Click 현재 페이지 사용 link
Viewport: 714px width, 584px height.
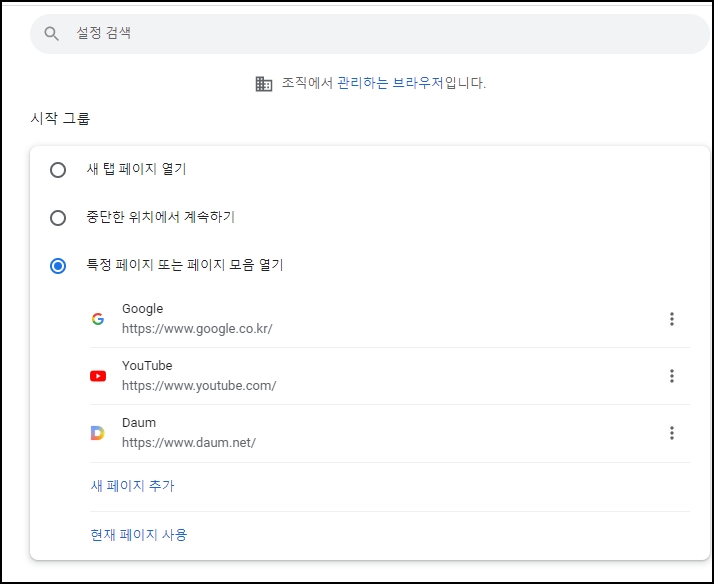[139, 534]
